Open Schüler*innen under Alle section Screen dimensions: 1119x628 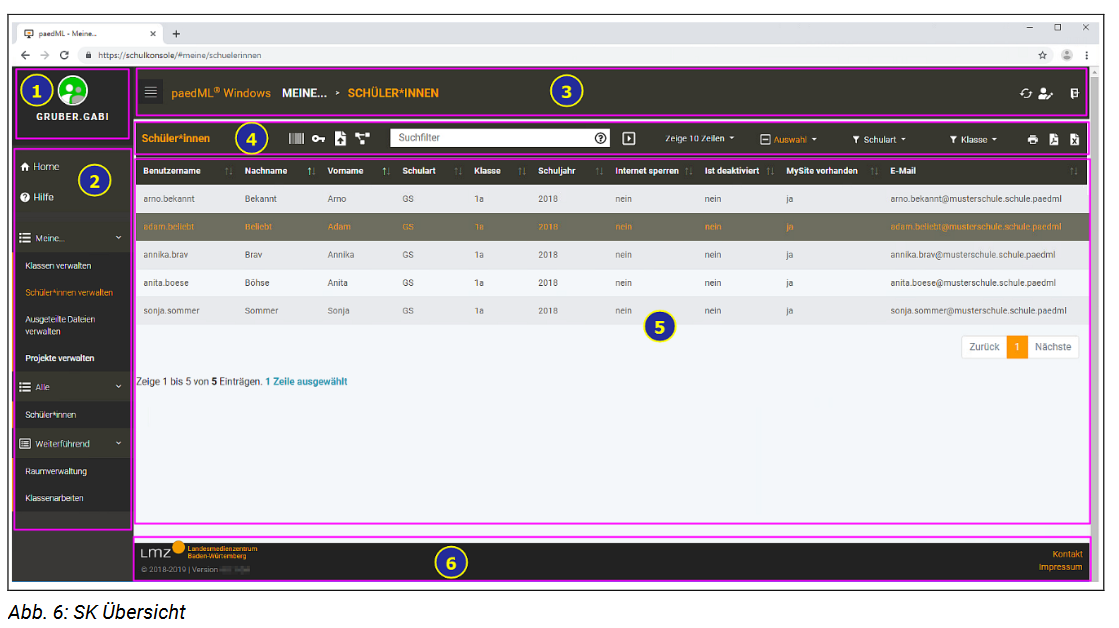coord(51,415)
